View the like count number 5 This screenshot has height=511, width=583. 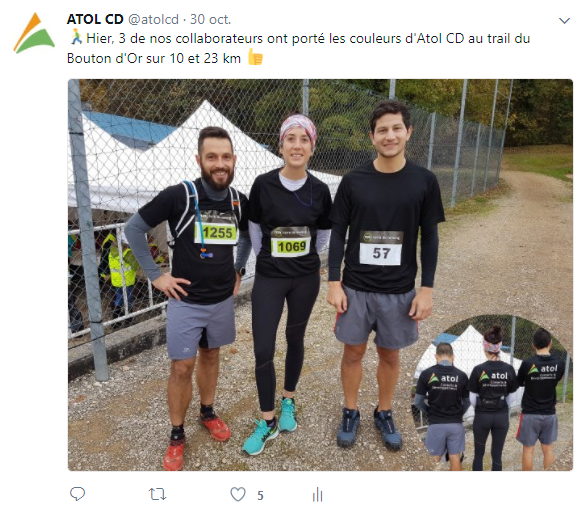point(260,495)
